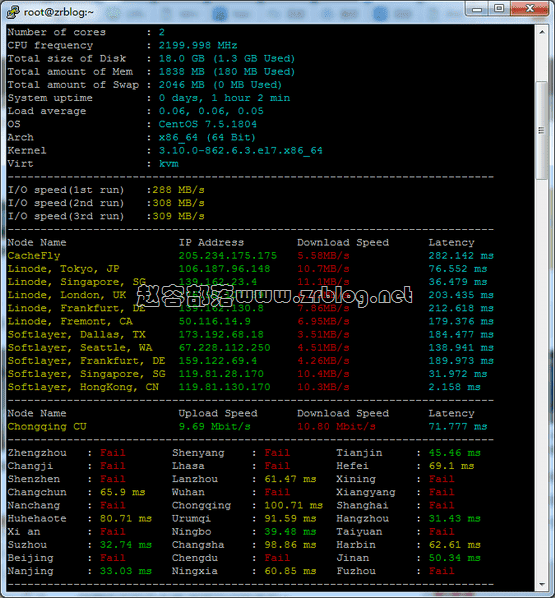Click the Kernel version 3.10.0-862.6.3.el7.x86_64 text

241,151
